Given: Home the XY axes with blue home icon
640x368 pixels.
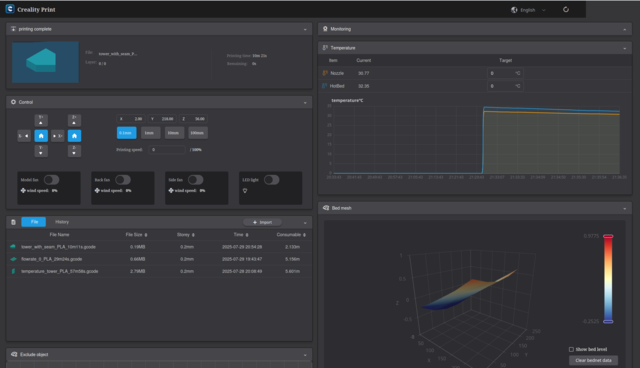Looking at the screenshot, I should pos(41,136).
